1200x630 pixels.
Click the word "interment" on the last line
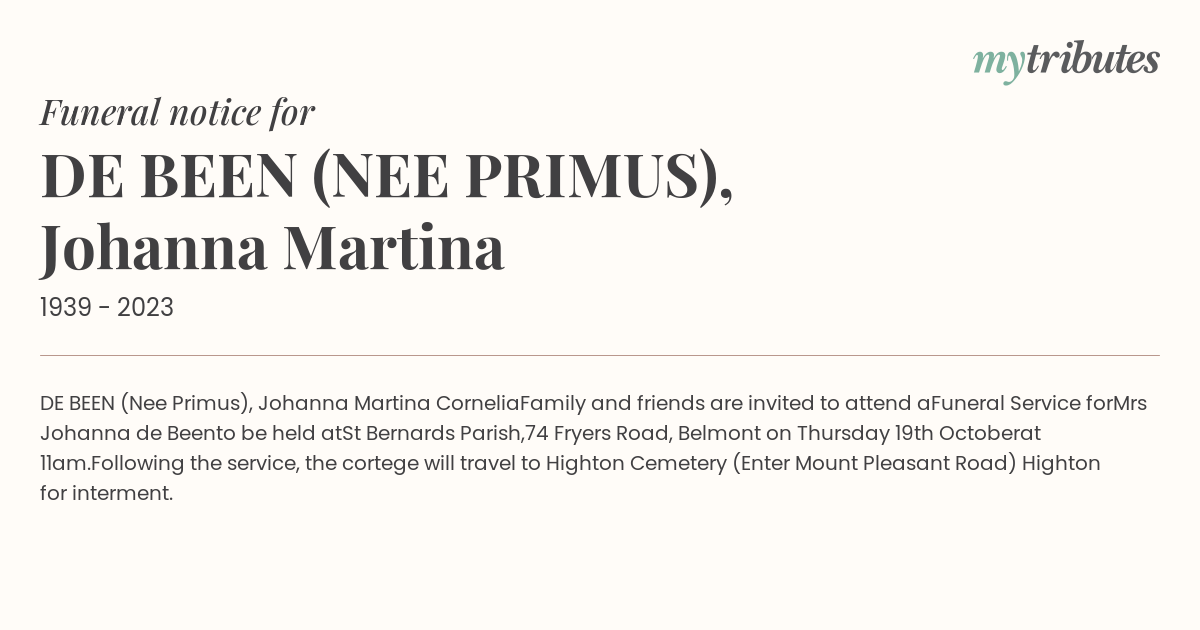[119, 494]
